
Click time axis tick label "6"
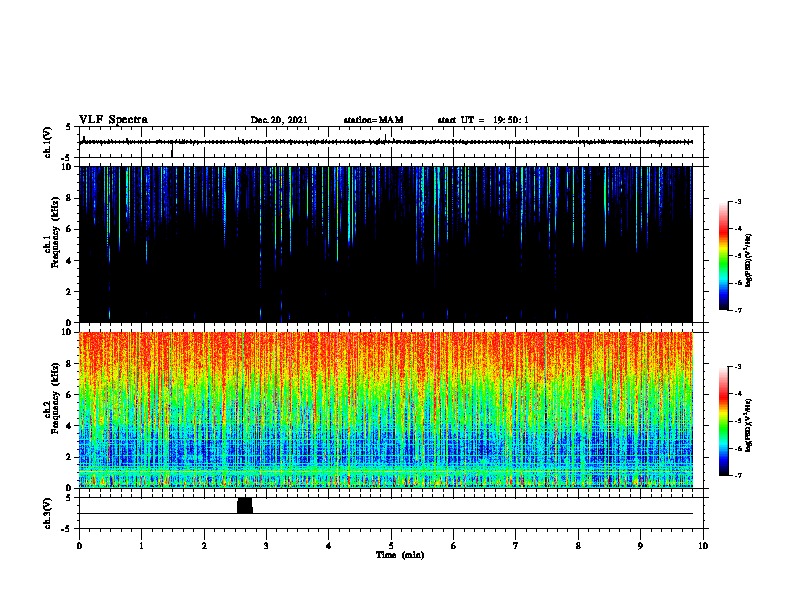point(454,546)
